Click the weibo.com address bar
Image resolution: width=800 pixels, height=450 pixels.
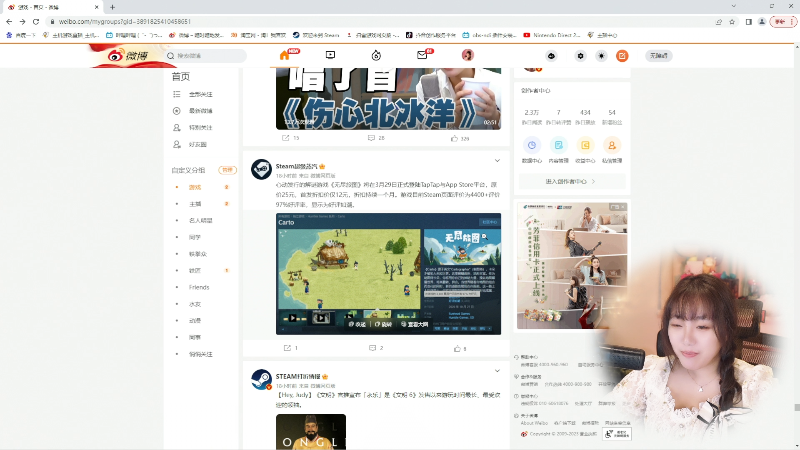(x=380, y=21)
